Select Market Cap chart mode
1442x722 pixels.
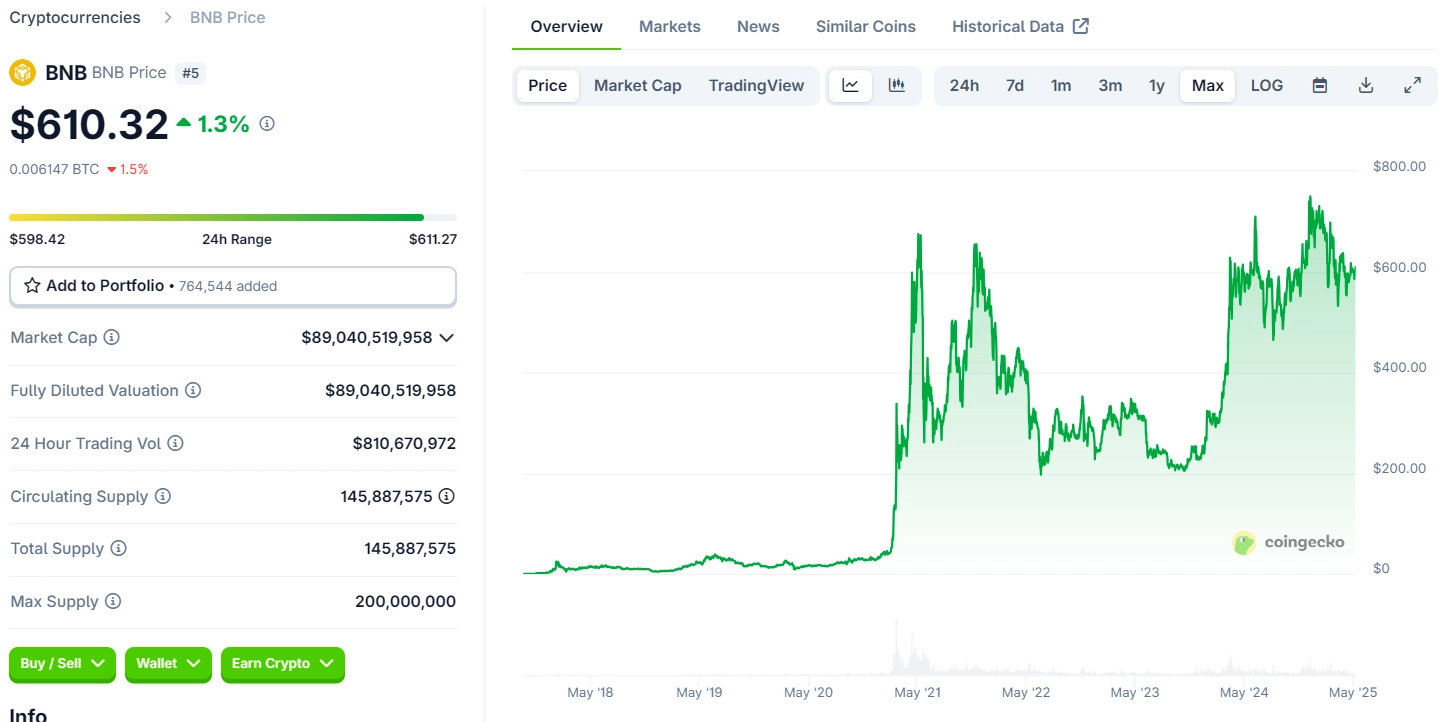(638, 86)
